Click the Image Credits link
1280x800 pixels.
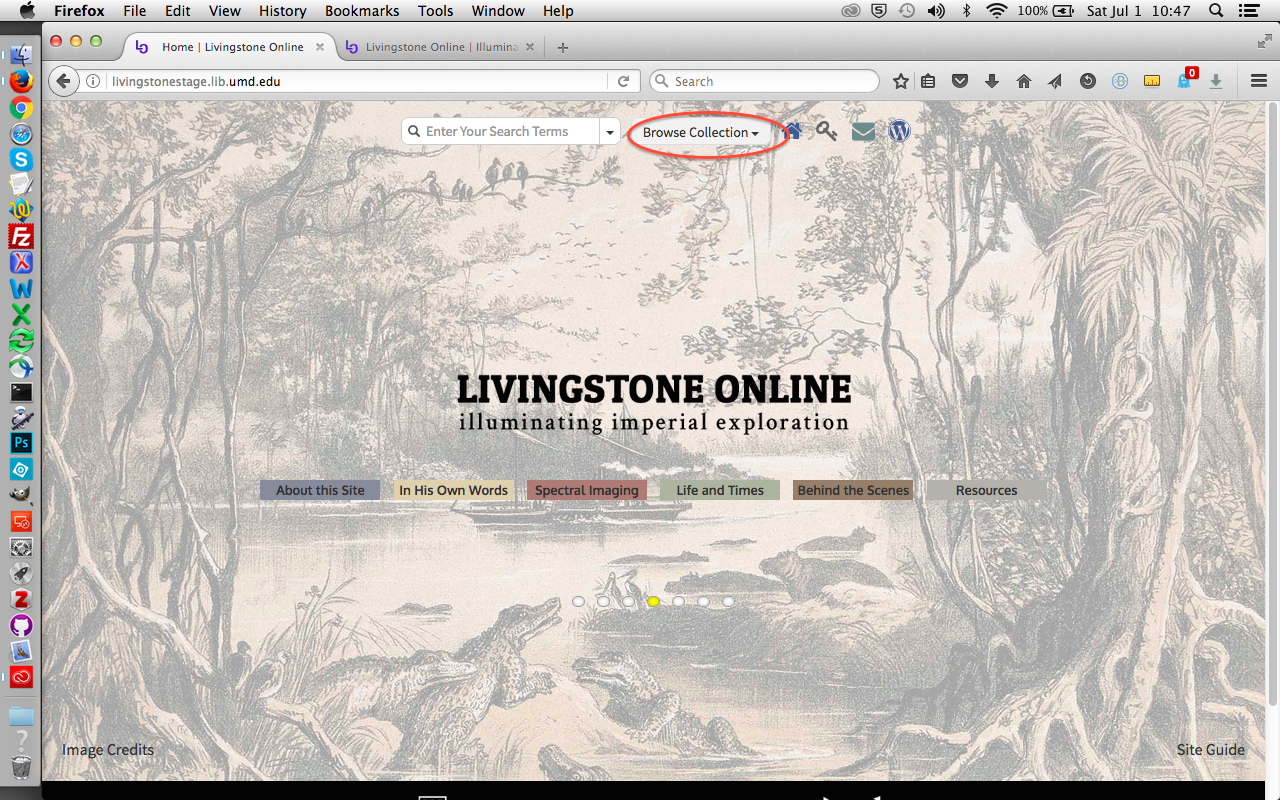(108, 749)
